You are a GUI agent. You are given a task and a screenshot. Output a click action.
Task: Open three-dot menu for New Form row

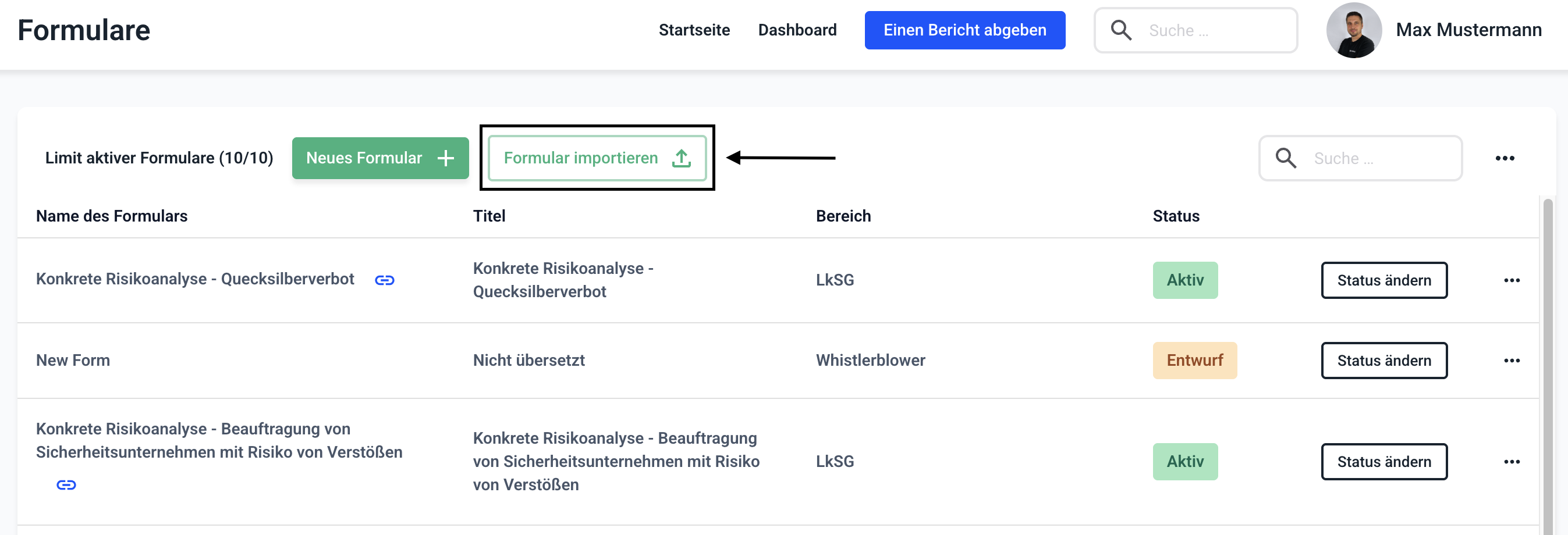tap(1512, 361)
